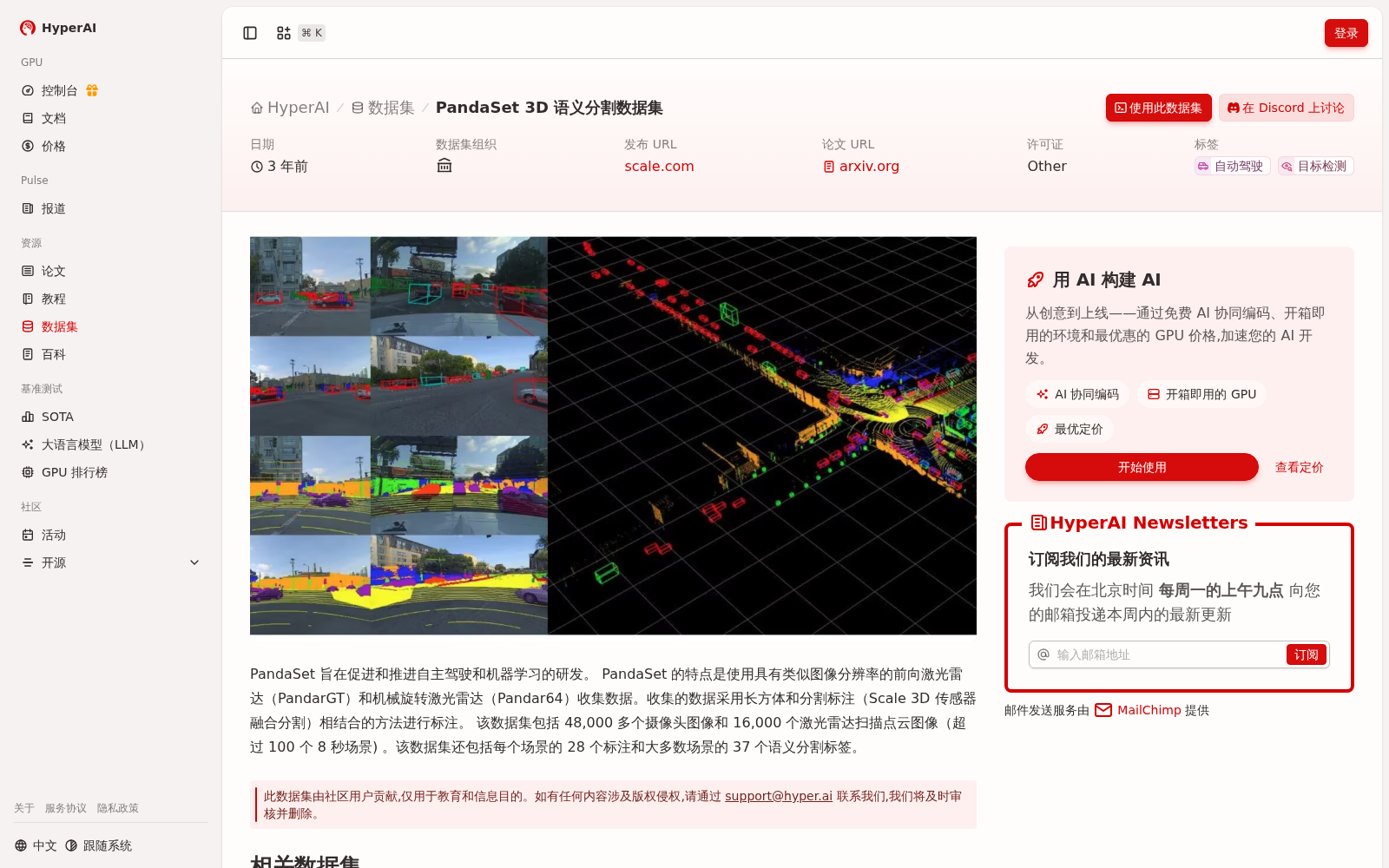This screenshot has height=868, width=1389.
Task: Click the home icon in breadcrumb
Action: tap(257, 108)
